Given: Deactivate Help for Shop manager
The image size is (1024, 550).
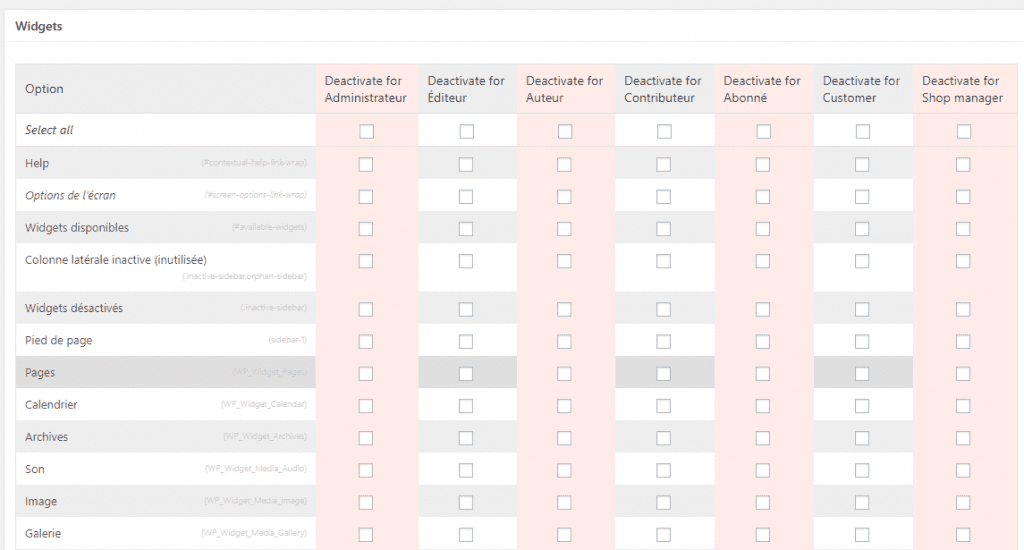Looking at the screenshot, I should [x=963, y=164].
